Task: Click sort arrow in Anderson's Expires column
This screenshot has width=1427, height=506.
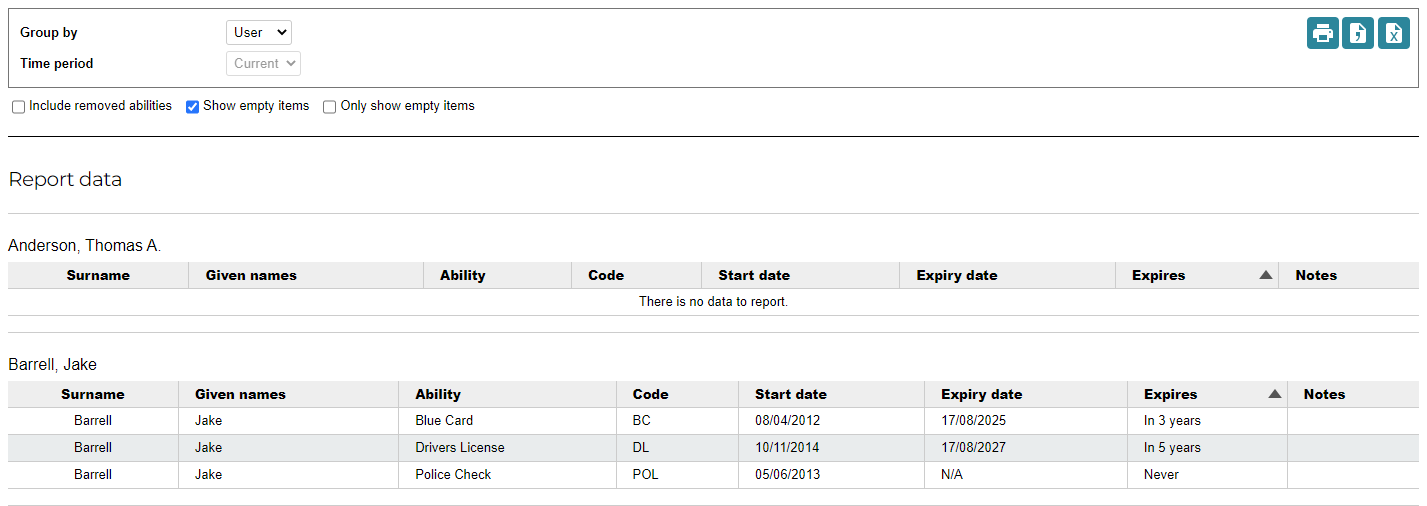Action: coord(1265,275)
